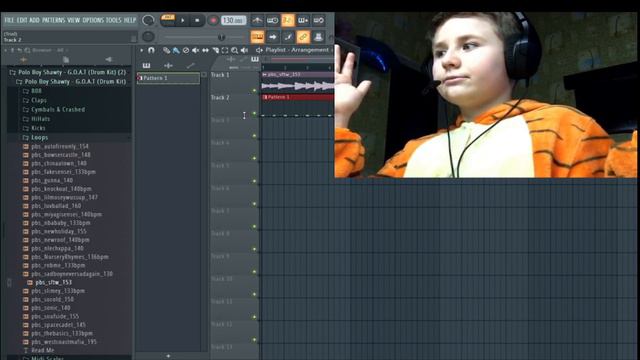Open the EDIT menu
The width and height of the screenshot is (640, 360).
coord(22,20)
